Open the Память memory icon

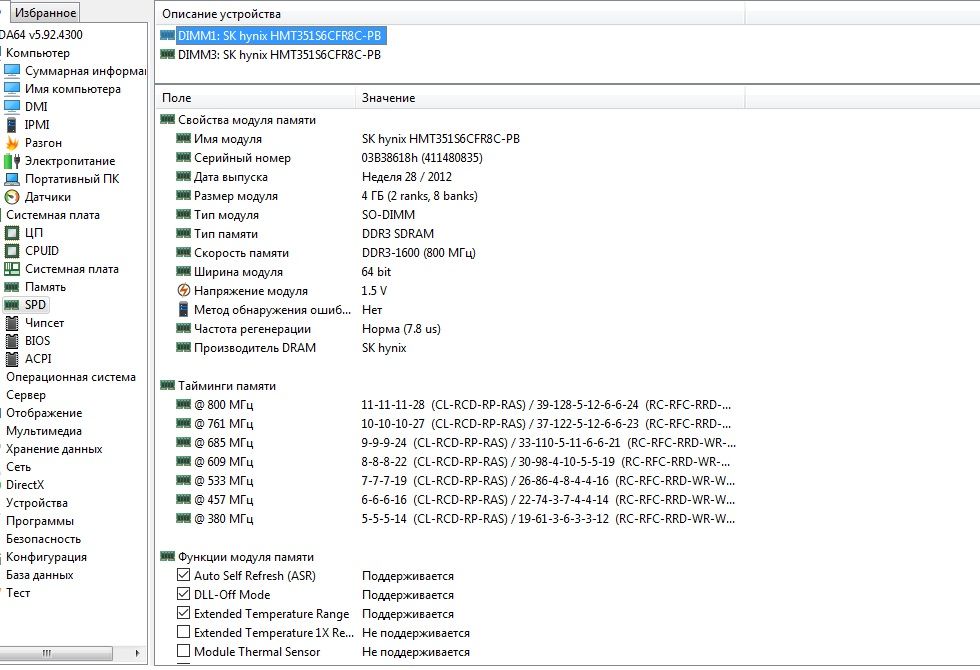12,287
